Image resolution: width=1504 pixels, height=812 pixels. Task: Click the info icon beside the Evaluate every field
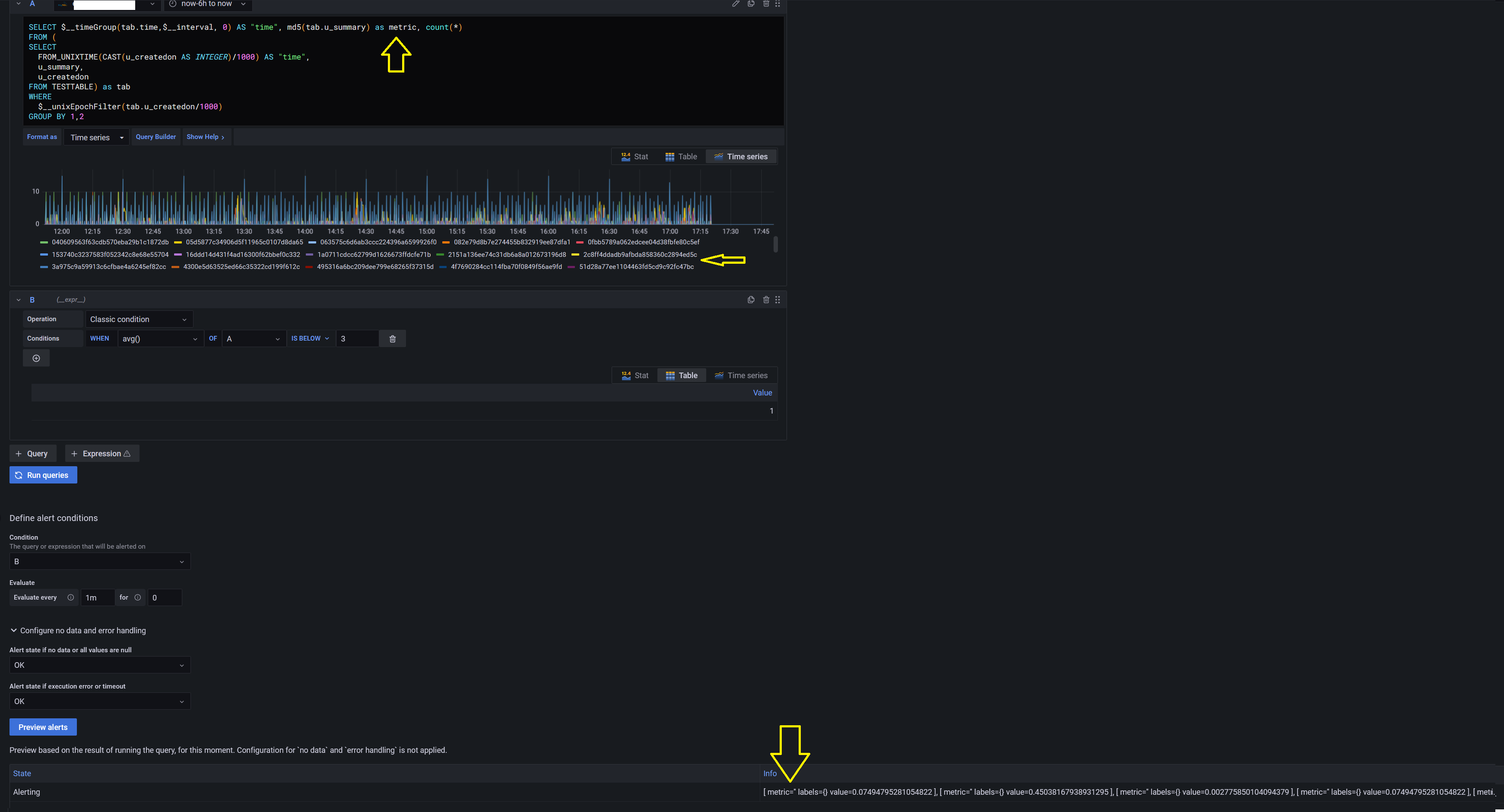(x=71, y=597)
